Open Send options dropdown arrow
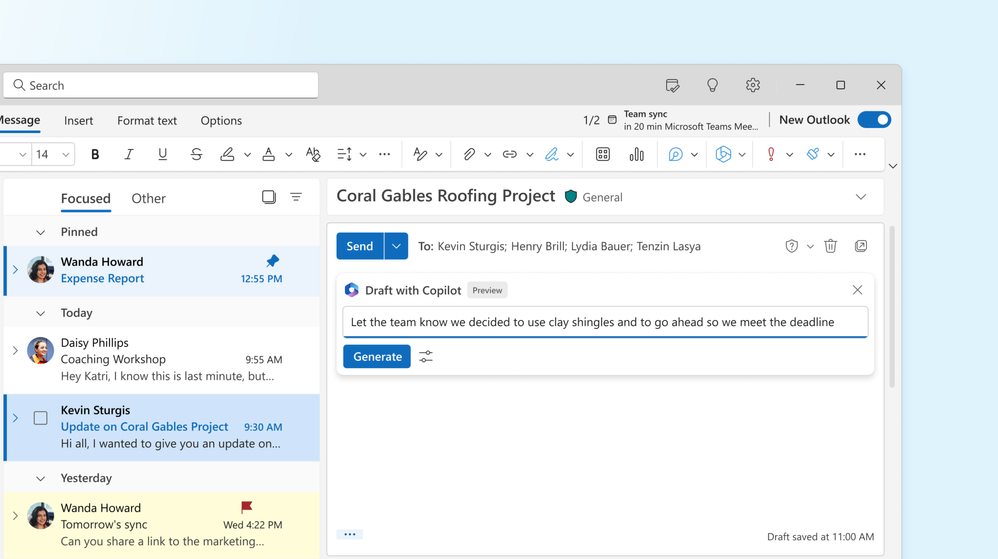This screenshot has height=559, width=998. (396, 246)
